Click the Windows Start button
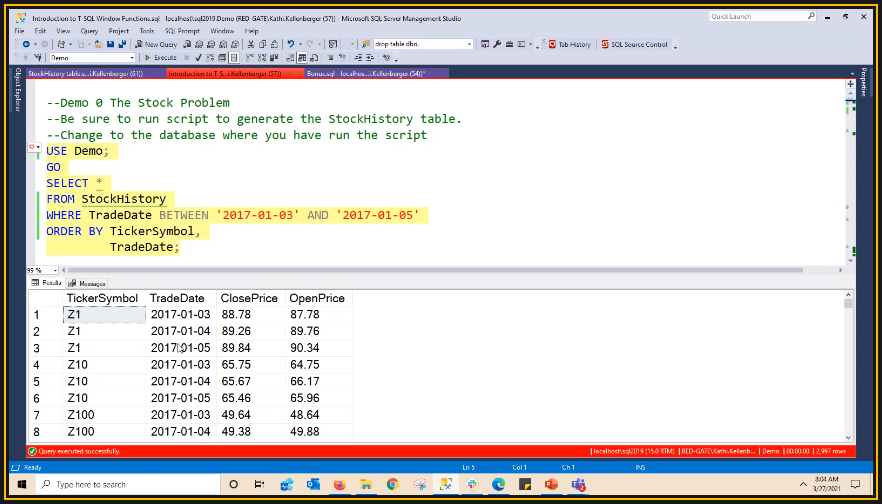The height and width of the screenshot is (504, 882). (24, 484)
